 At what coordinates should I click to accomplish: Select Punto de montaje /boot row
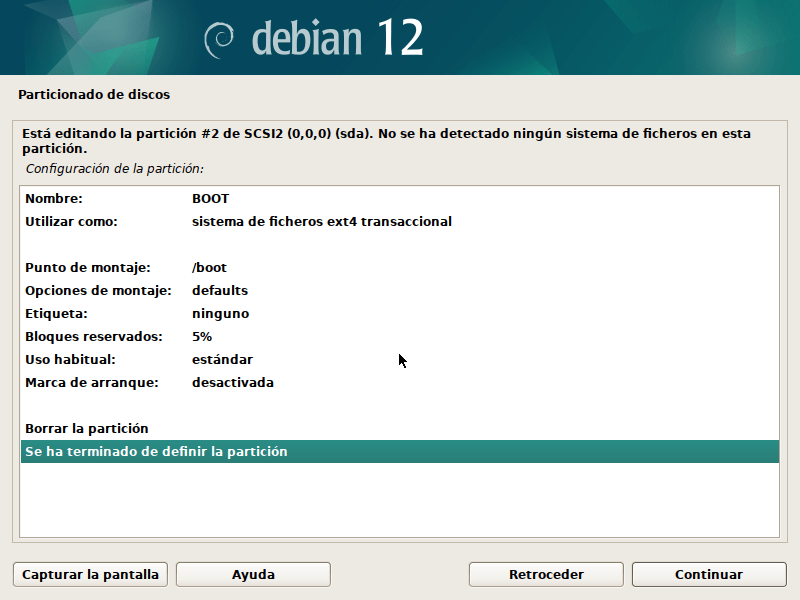click(x=400, y=267)
